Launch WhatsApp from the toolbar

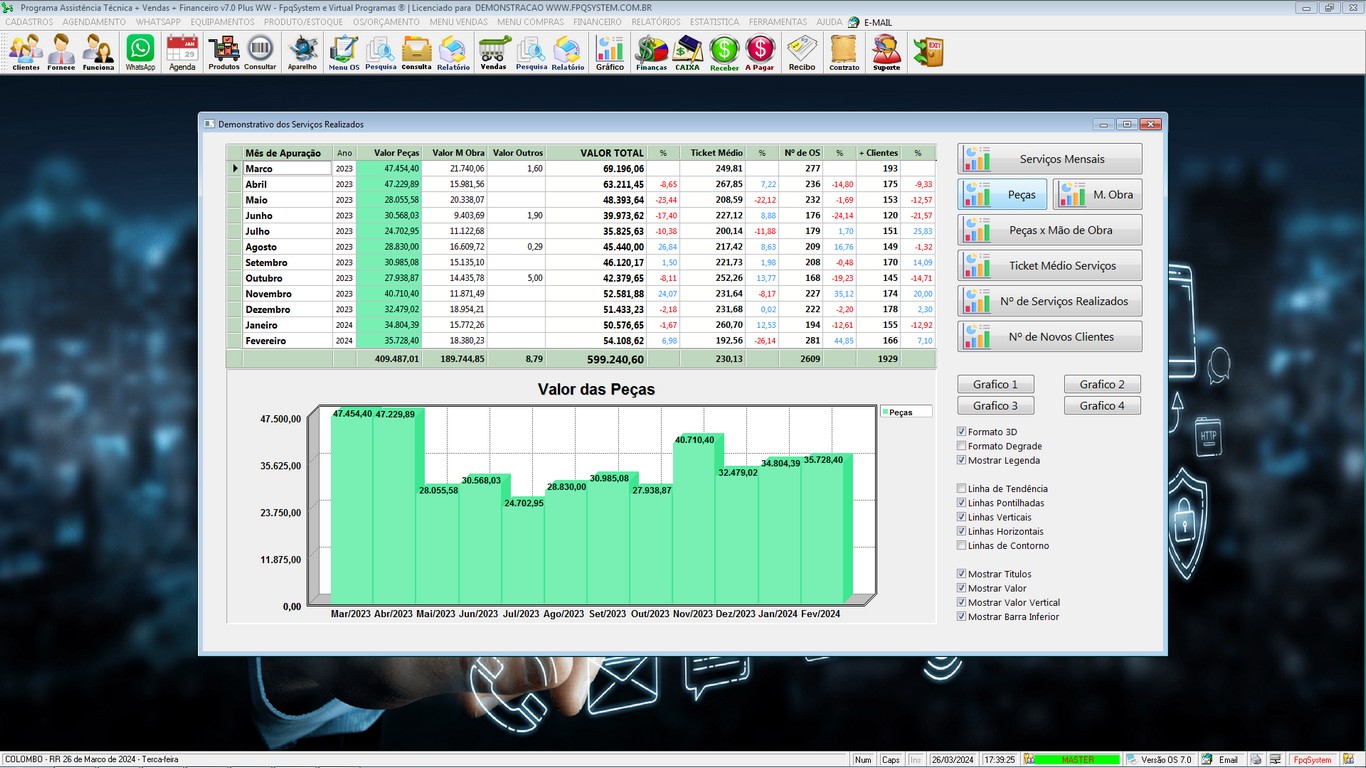[140, 52]
